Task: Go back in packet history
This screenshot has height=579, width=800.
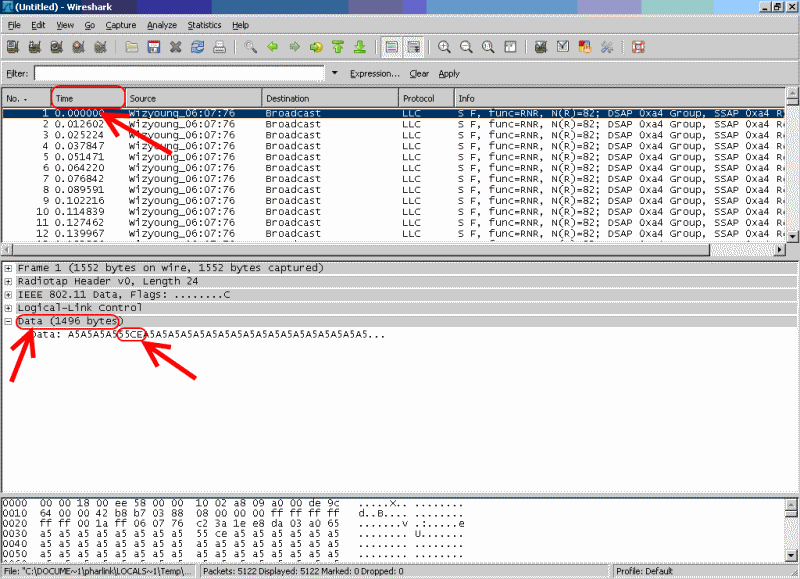Action: coord(272,47)
